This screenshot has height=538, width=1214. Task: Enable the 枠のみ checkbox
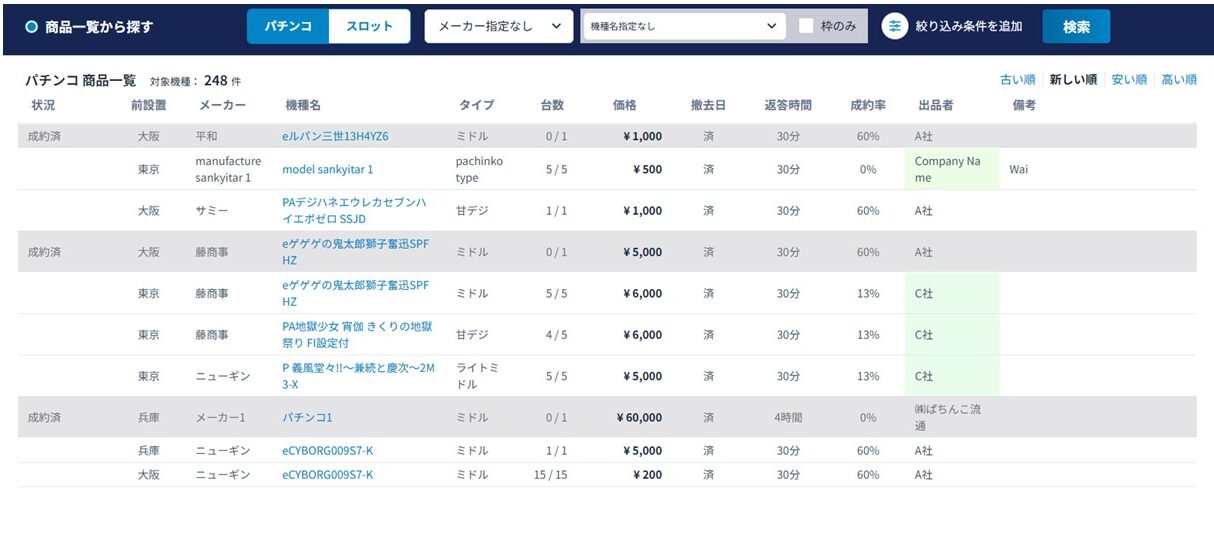point(806,27)
